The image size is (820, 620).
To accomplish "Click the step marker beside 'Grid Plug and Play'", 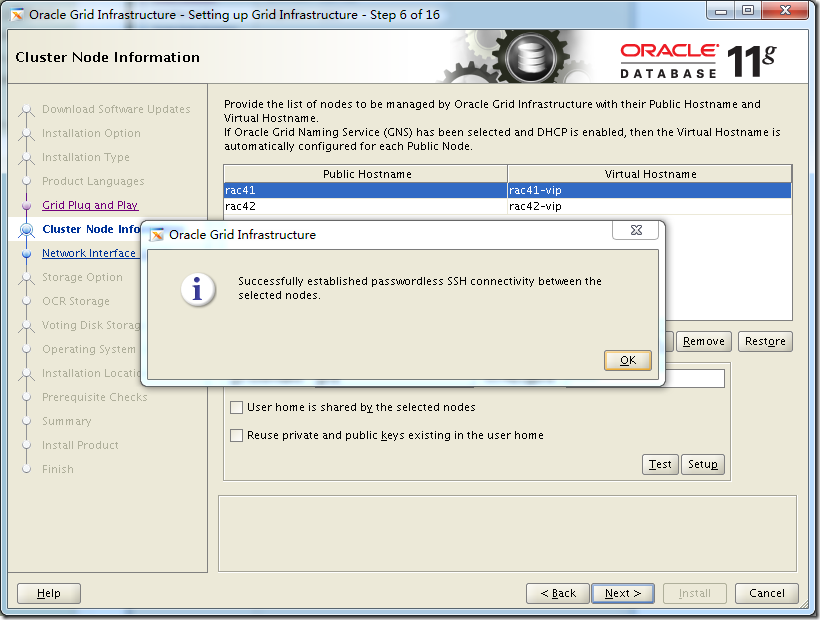I will [26, 205].
